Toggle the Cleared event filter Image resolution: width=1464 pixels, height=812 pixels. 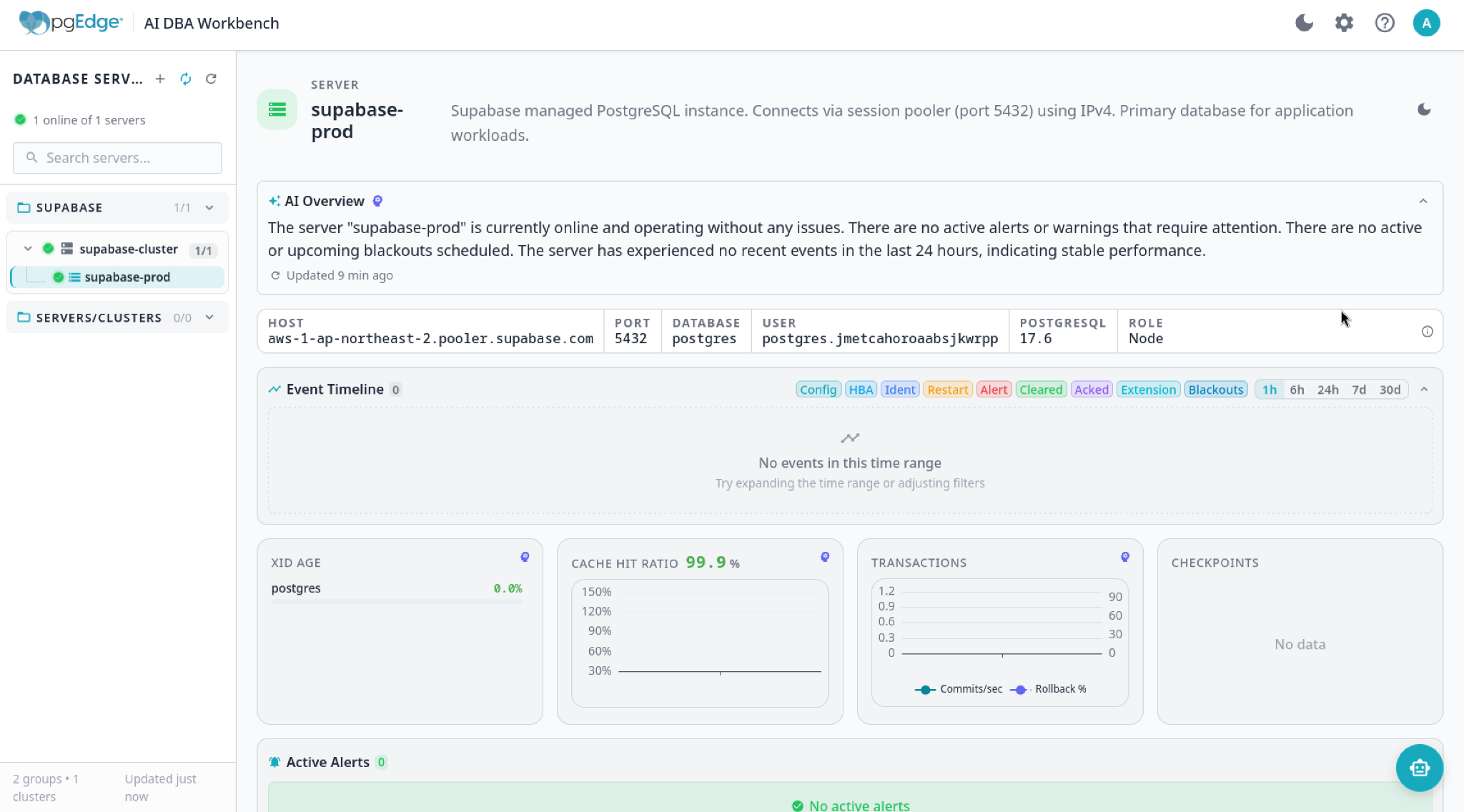tap(1041, 390)
